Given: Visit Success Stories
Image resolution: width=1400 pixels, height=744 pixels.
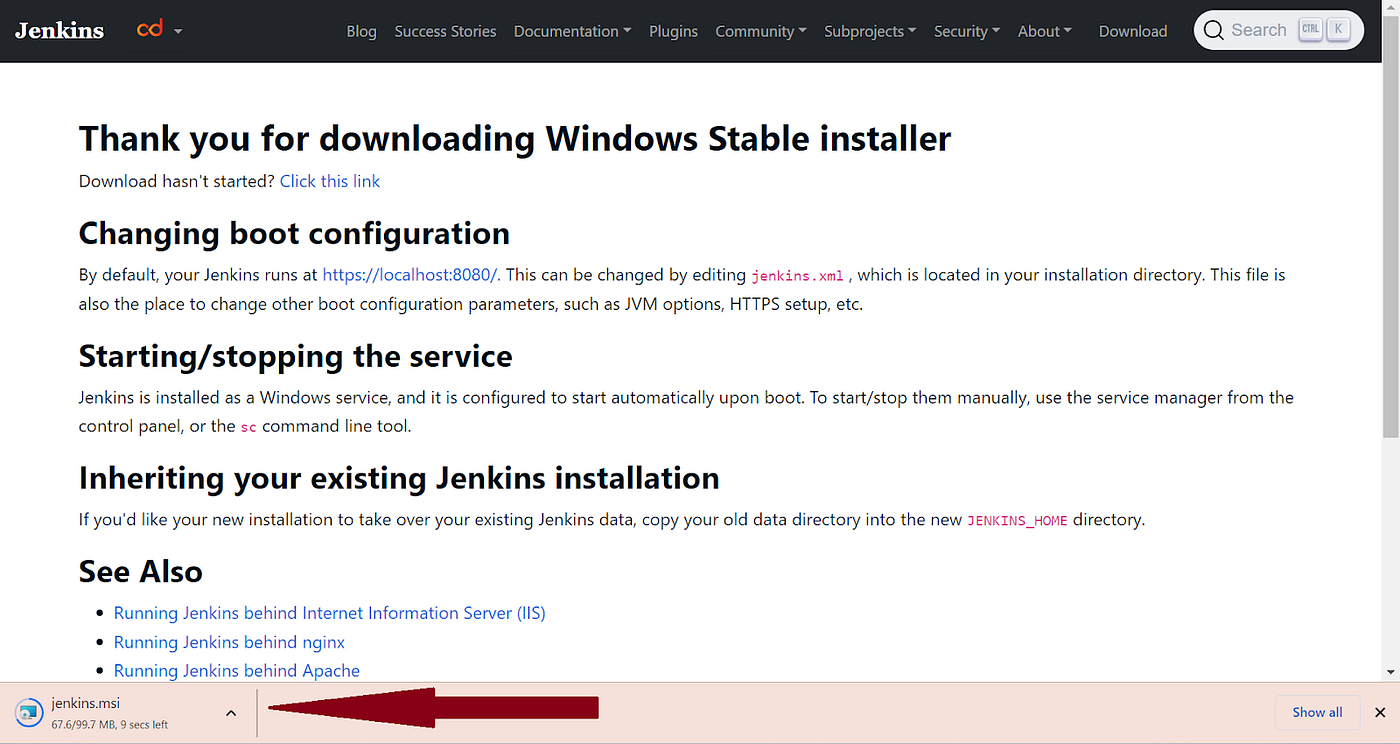Looking at the screenshot, I should (445, 31).
